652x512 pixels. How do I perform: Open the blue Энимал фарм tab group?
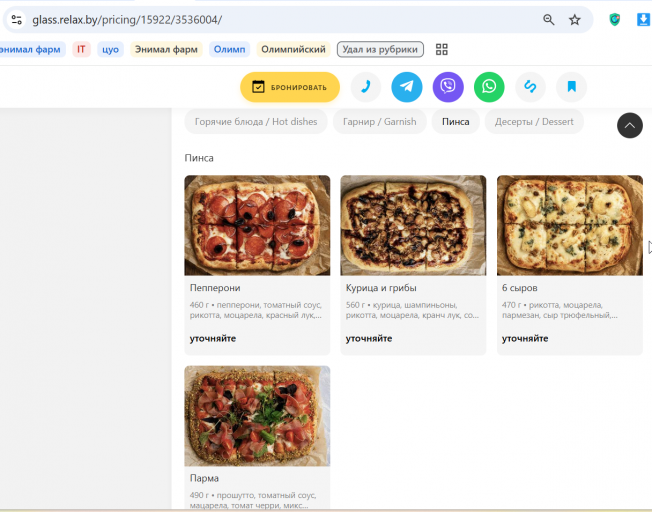(x=31, y=49)
